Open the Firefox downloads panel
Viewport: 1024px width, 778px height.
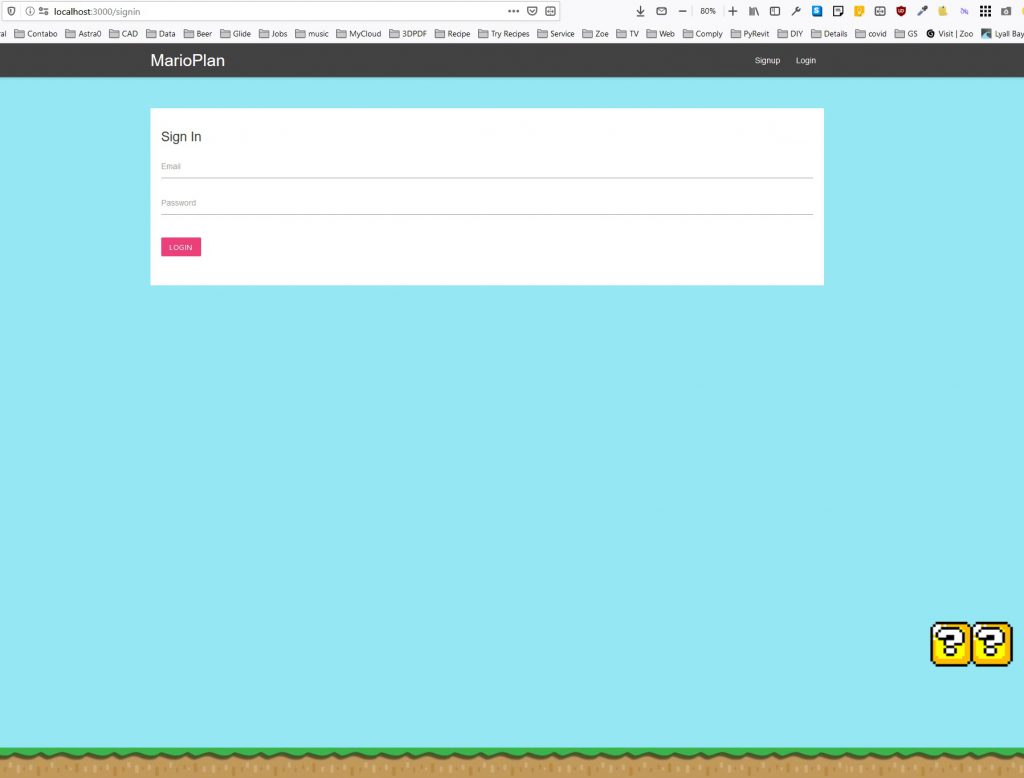[640, 11]
